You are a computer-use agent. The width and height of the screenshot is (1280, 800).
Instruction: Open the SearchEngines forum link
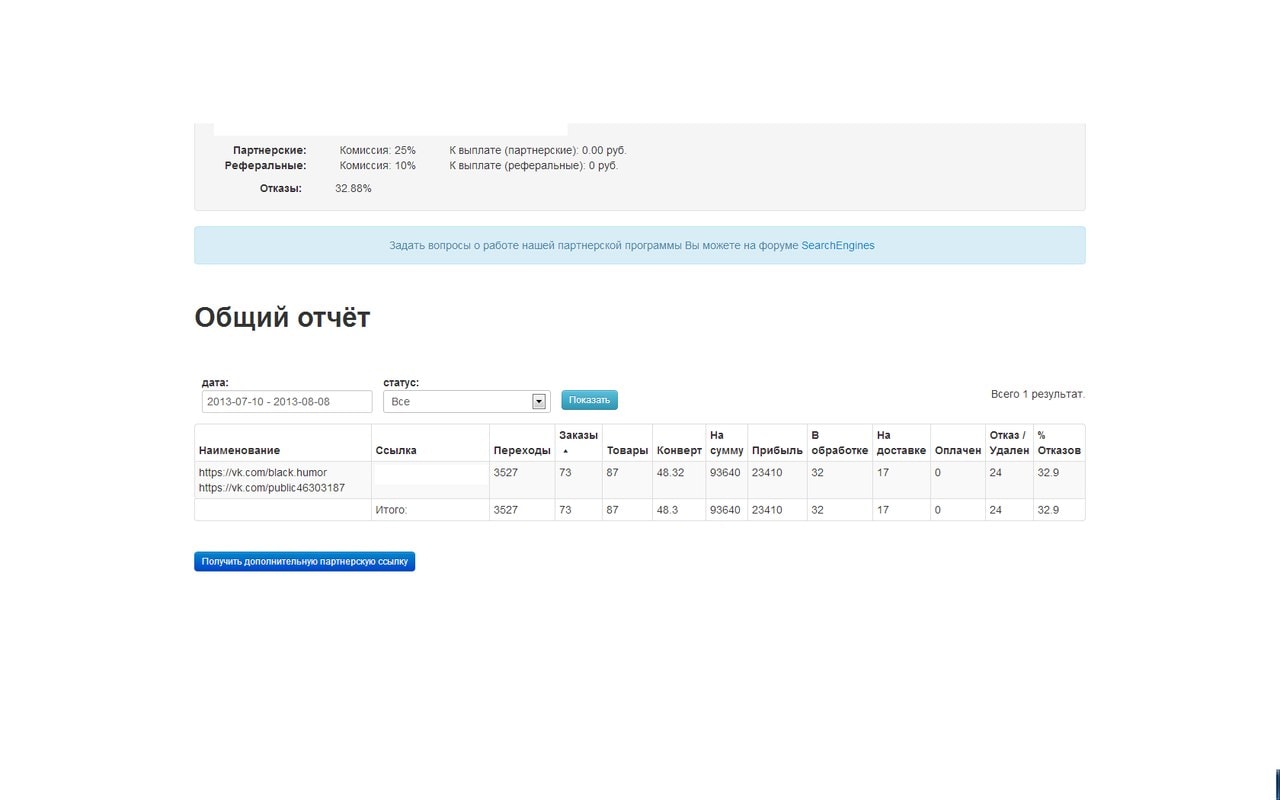pyautogui.click(x=837, y=245)
